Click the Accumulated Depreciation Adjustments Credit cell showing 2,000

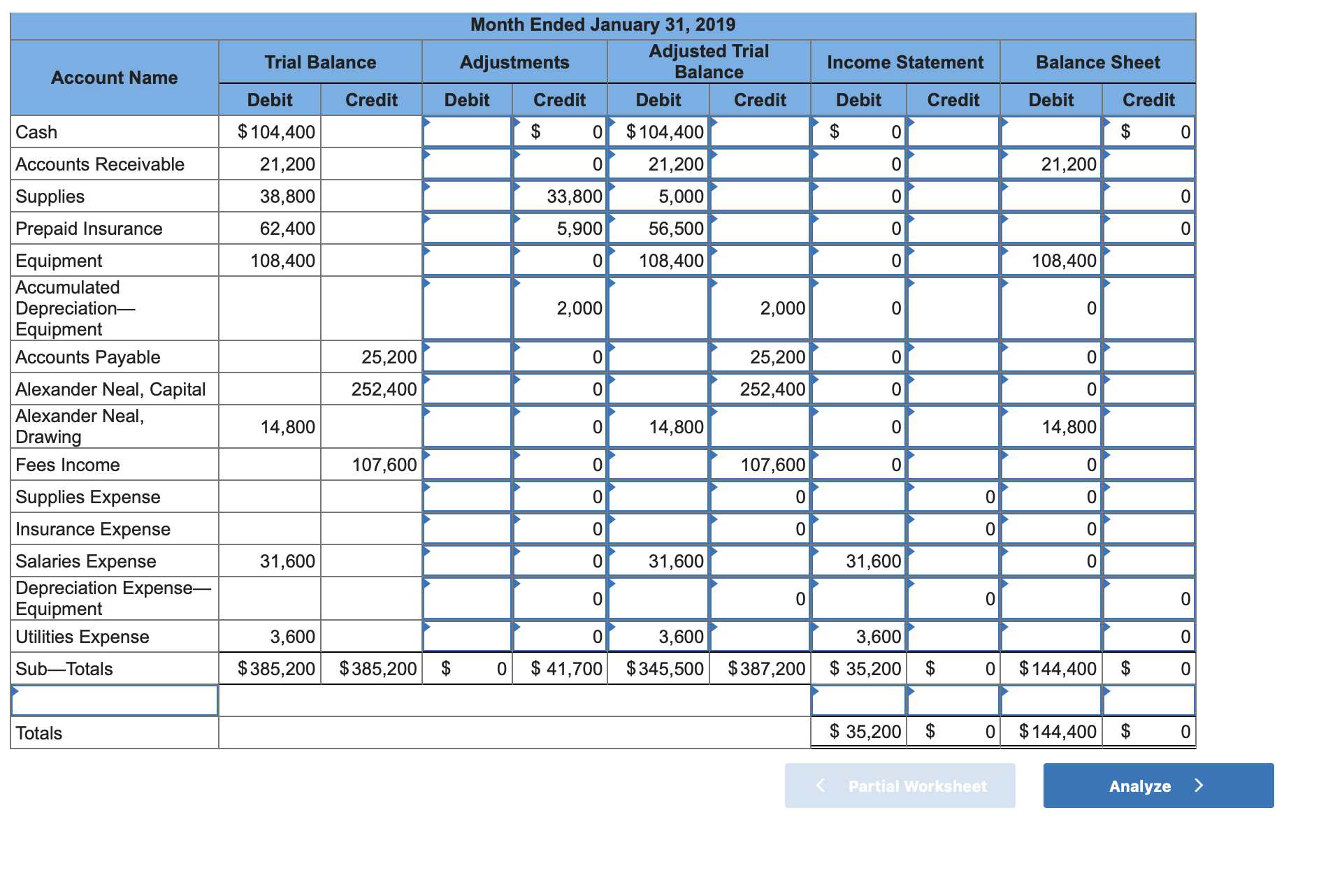pos(559,308)
